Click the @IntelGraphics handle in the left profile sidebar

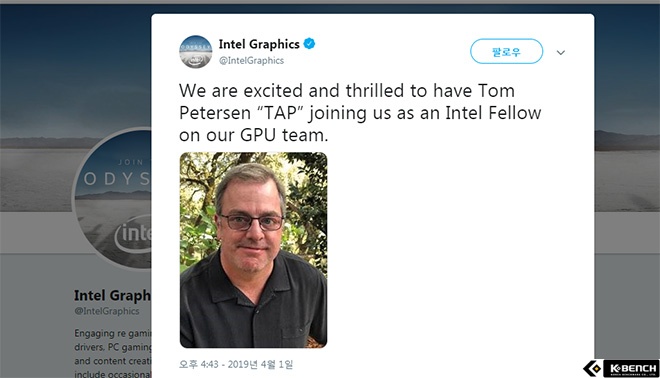pos(107,311)
